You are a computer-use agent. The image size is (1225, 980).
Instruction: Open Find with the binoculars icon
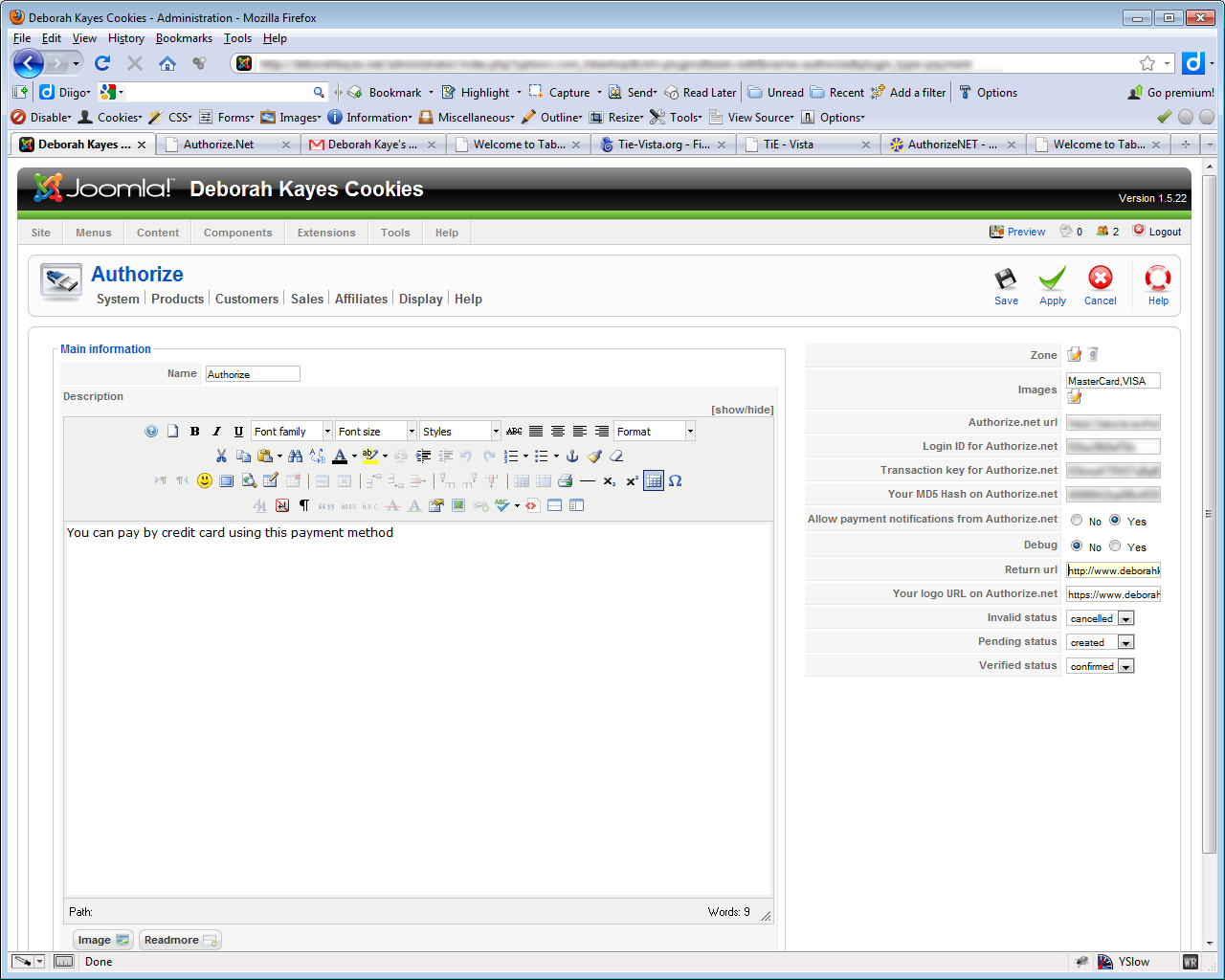pos(295,457)
